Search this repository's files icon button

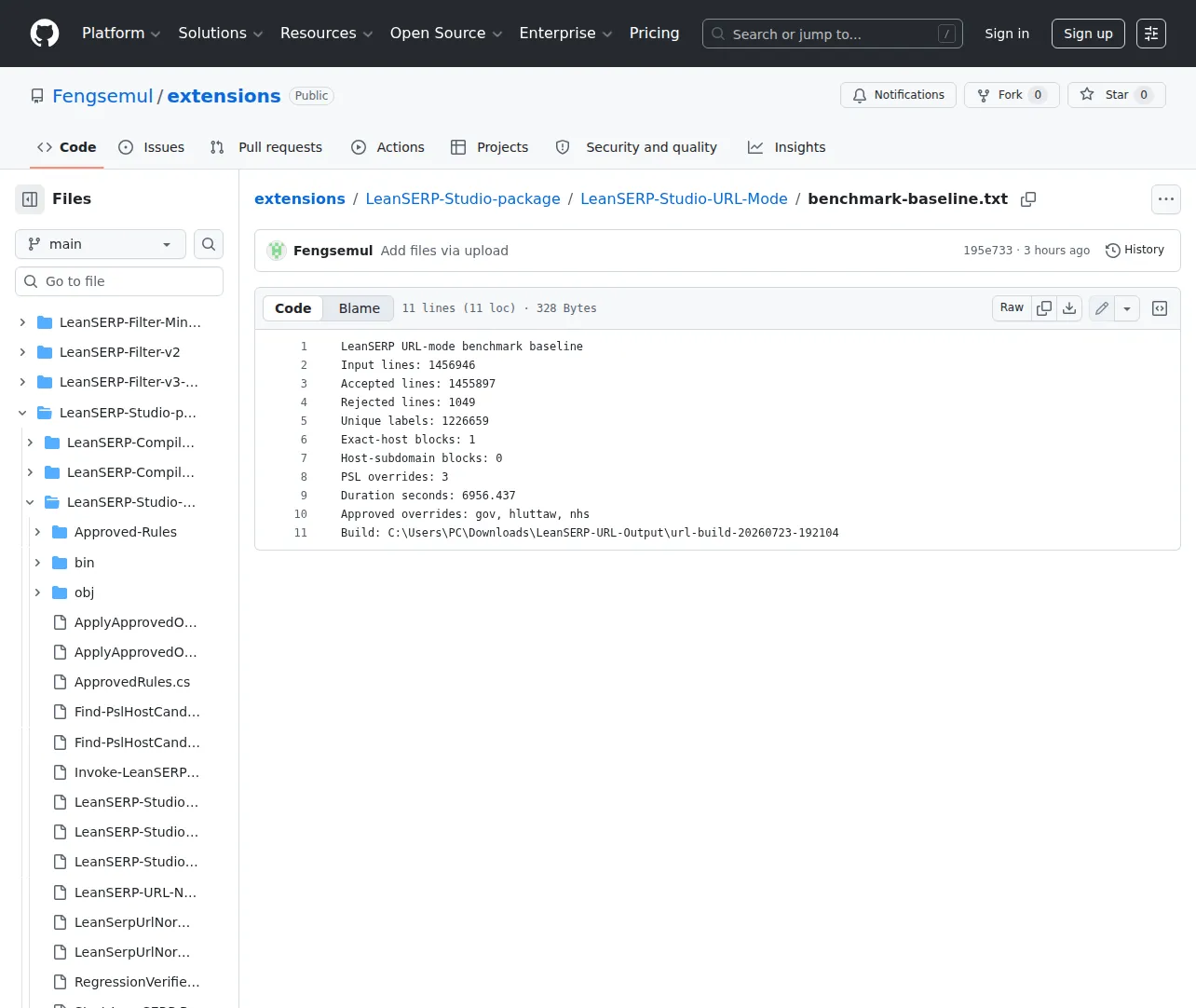(209, 244)
